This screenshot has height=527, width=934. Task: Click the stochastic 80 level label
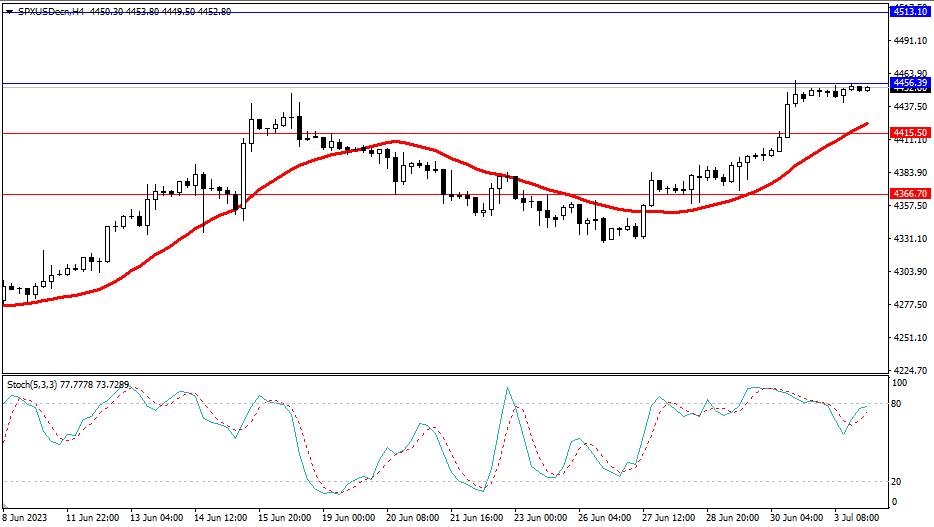coord(898,404)
